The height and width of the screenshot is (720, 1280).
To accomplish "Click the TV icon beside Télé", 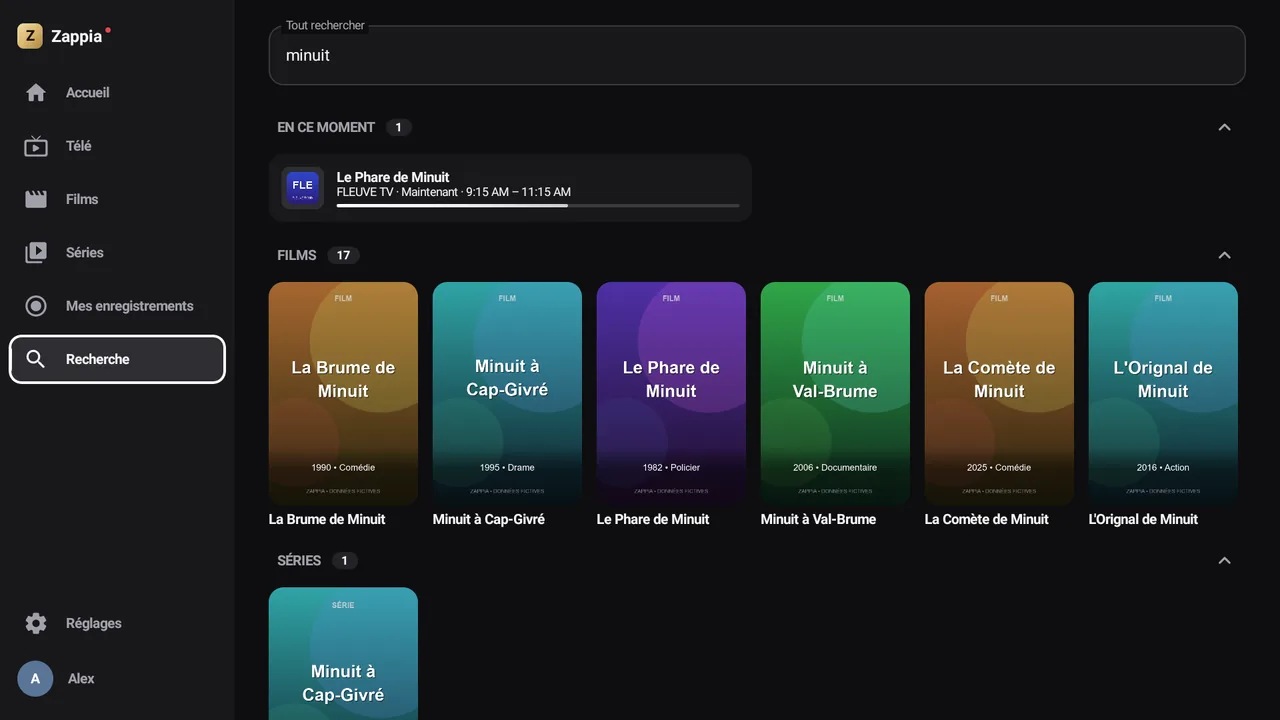I will coord(36,146).
